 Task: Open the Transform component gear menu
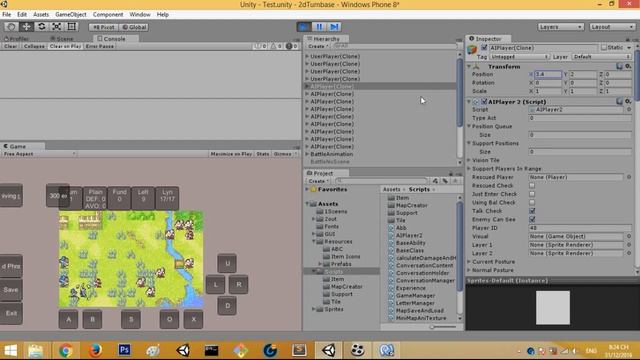628,66
